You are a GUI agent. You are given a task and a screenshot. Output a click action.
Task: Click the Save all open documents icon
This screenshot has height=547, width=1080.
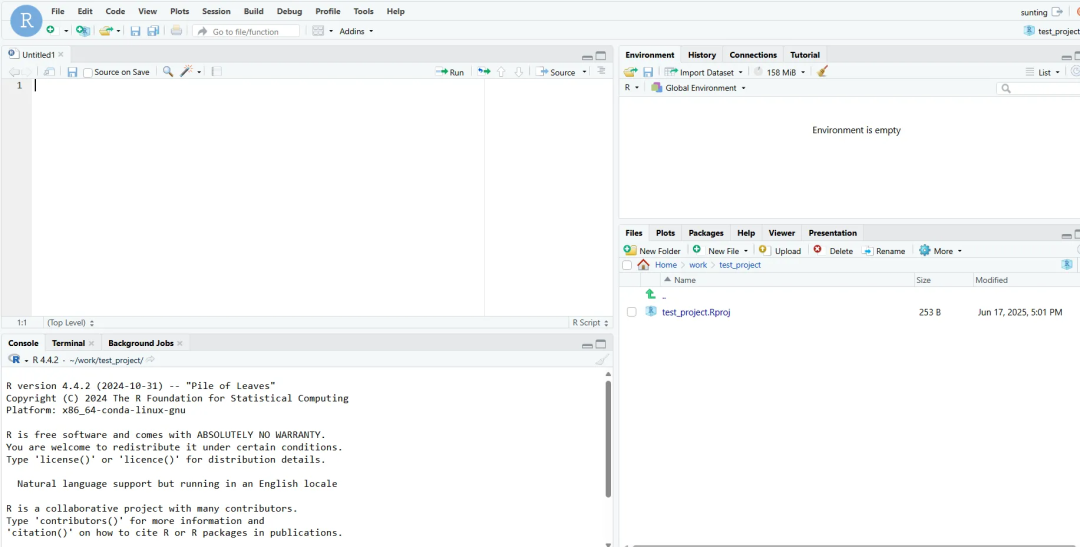(153, 31)
